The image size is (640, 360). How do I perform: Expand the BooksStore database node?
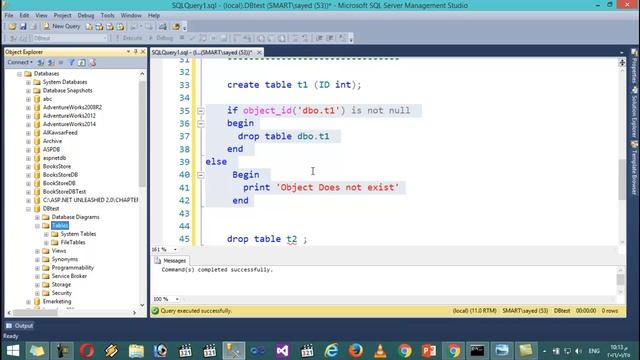[28, 167]
